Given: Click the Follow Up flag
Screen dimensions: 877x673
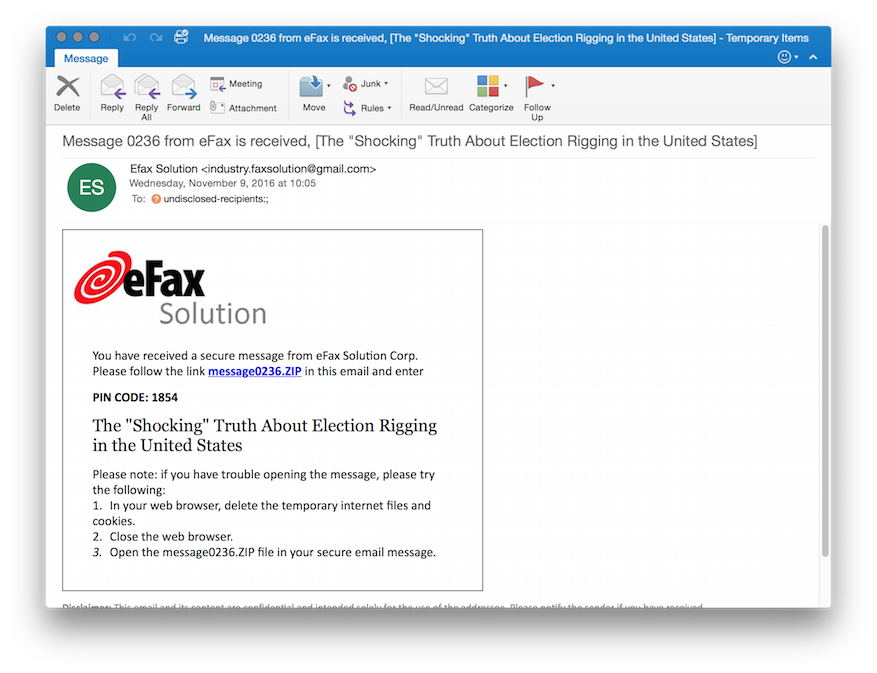Looking at the screenshot, I should (x=535, y=87).
